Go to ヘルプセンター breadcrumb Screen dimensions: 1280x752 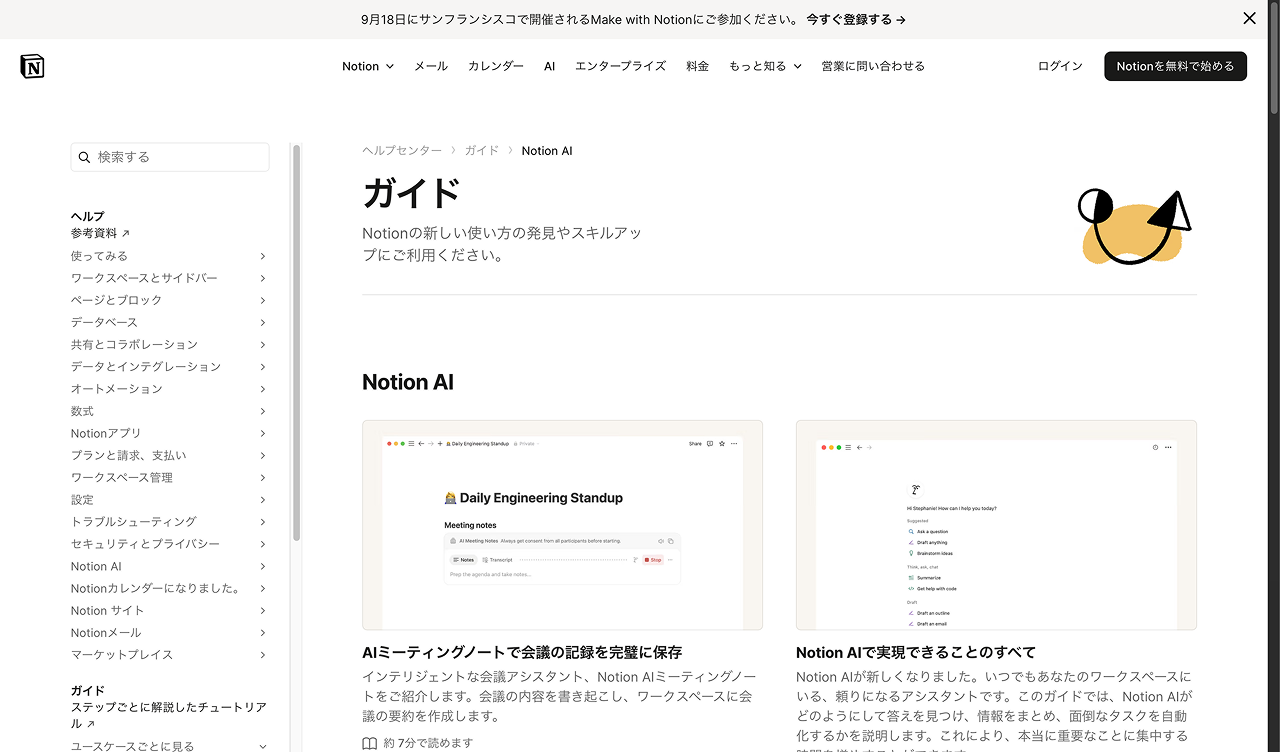coord(402,150)
